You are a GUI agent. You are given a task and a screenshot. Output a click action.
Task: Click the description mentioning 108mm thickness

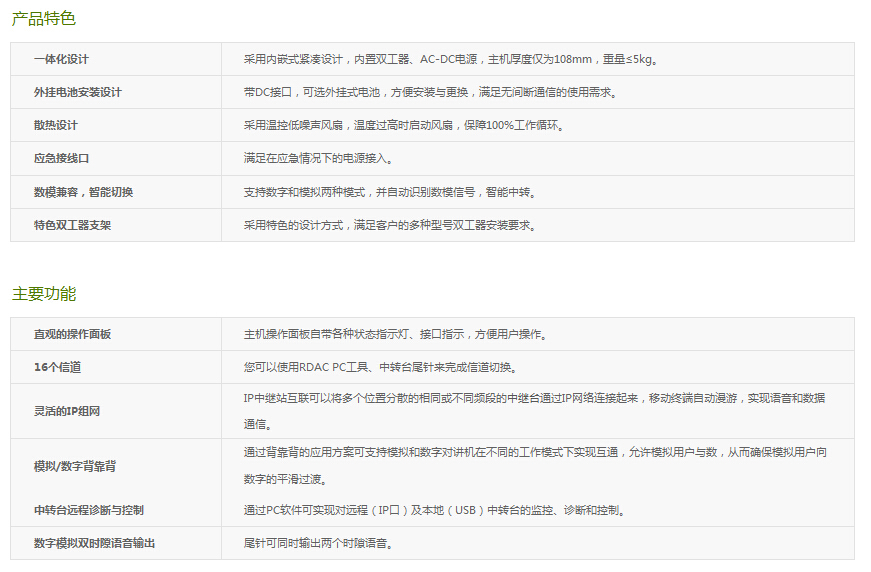pyautogui.click(x=450, y=59)
